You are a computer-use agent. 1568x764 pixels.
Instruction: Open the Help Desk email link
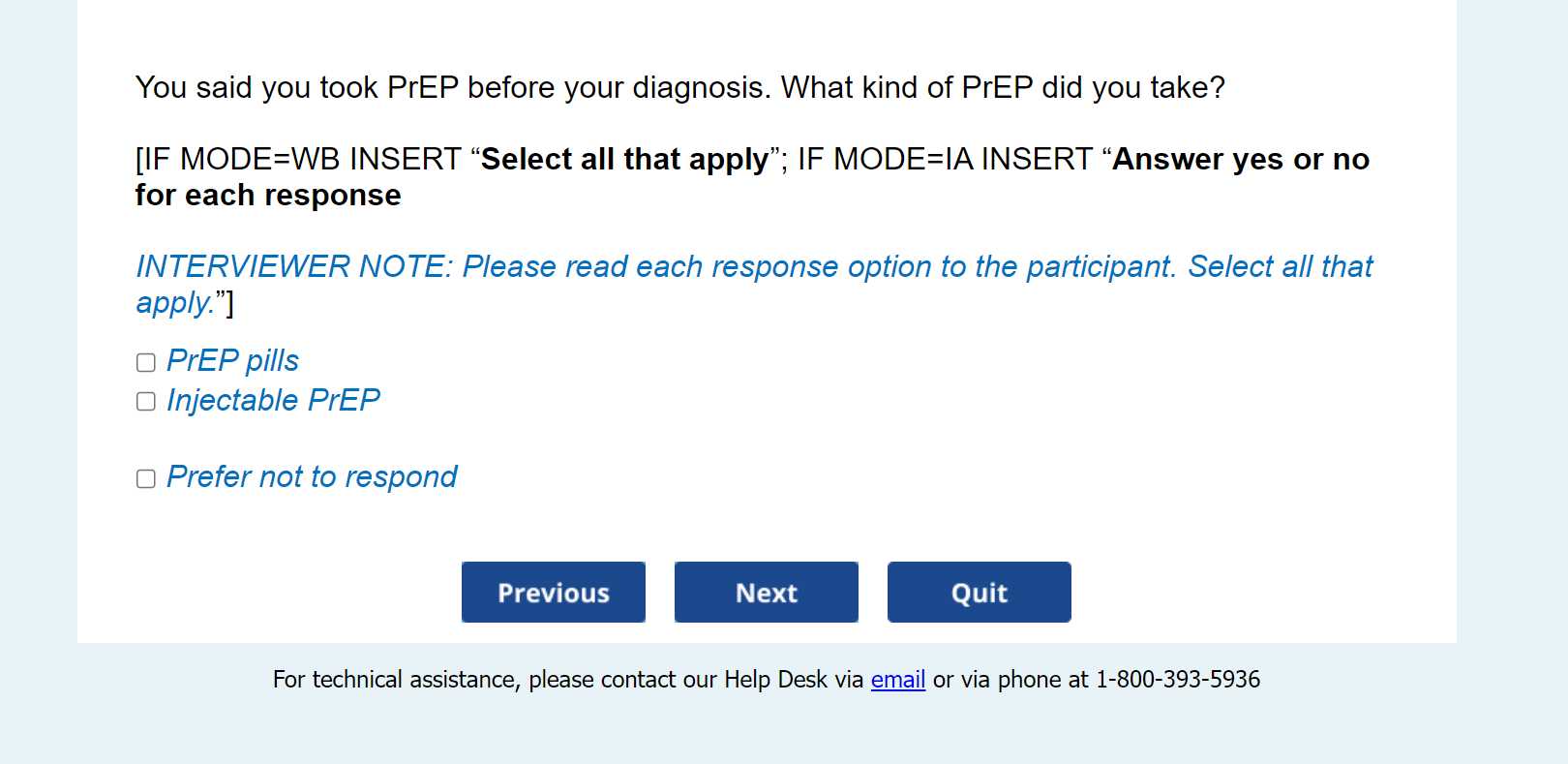897,680
